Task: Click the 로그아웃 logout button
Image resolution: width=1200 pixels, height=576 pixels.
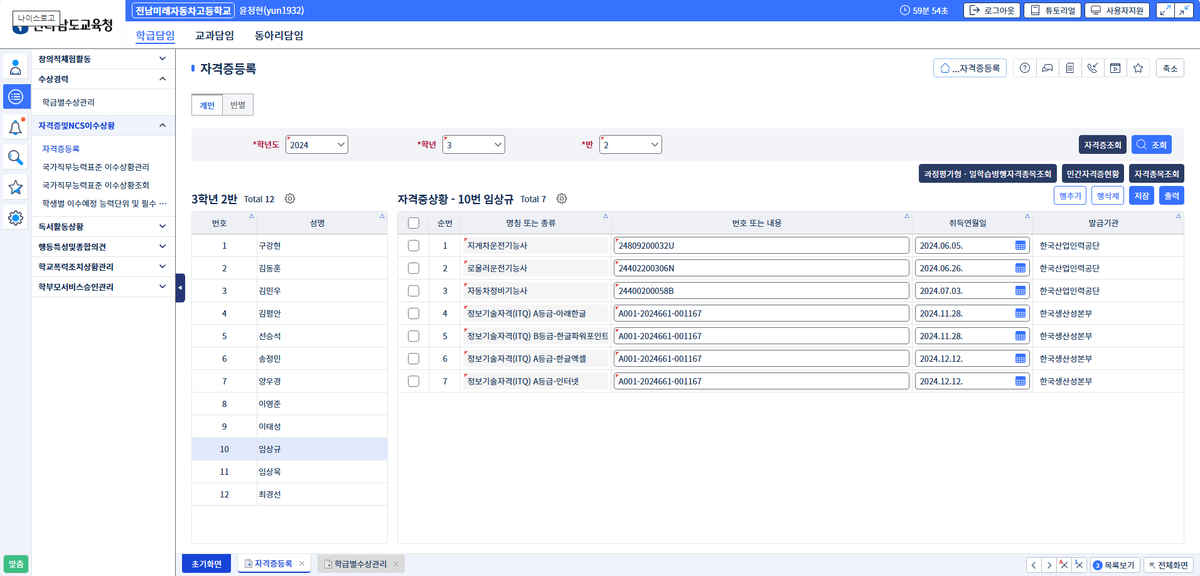Action: click(x=991, y=10)
